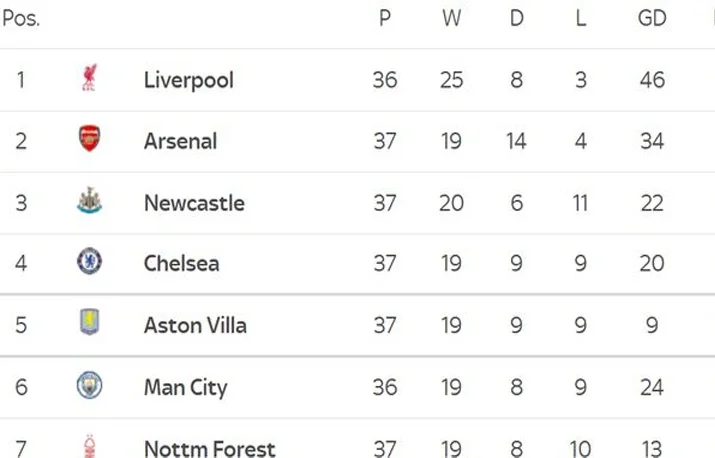Click the Chelsea club crest
715x458 pixels.
pos(89,261)
